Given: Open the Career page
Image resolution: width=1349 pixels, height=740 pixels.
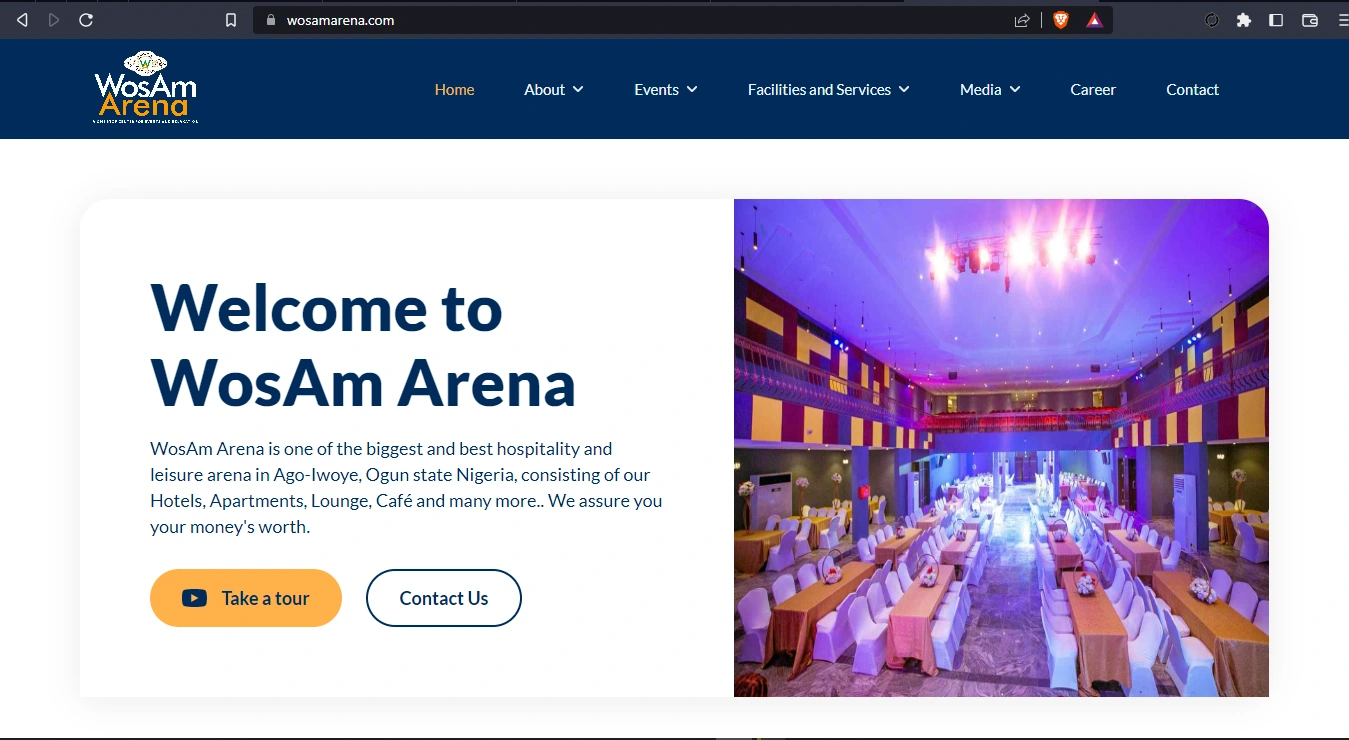Looking at the screenshot, I should click(x=1093, y=90).
